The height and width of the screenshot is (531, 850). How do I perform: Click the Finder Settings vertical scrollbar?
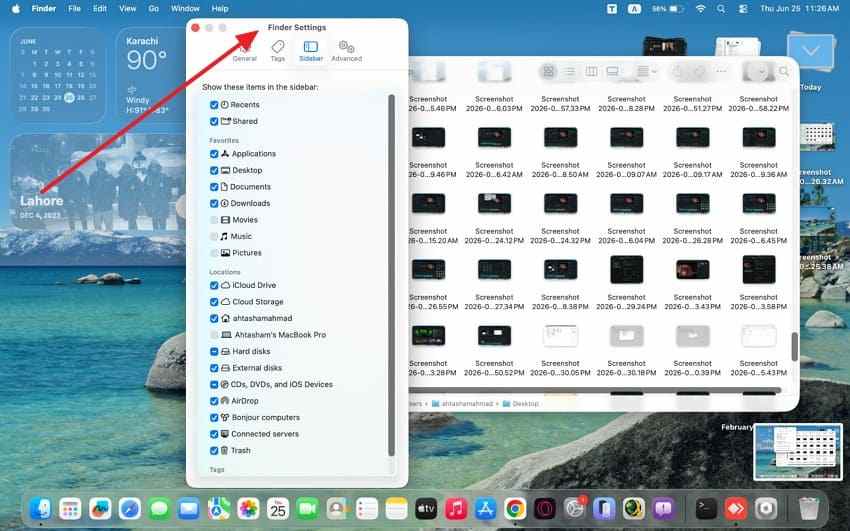[391, 275]
